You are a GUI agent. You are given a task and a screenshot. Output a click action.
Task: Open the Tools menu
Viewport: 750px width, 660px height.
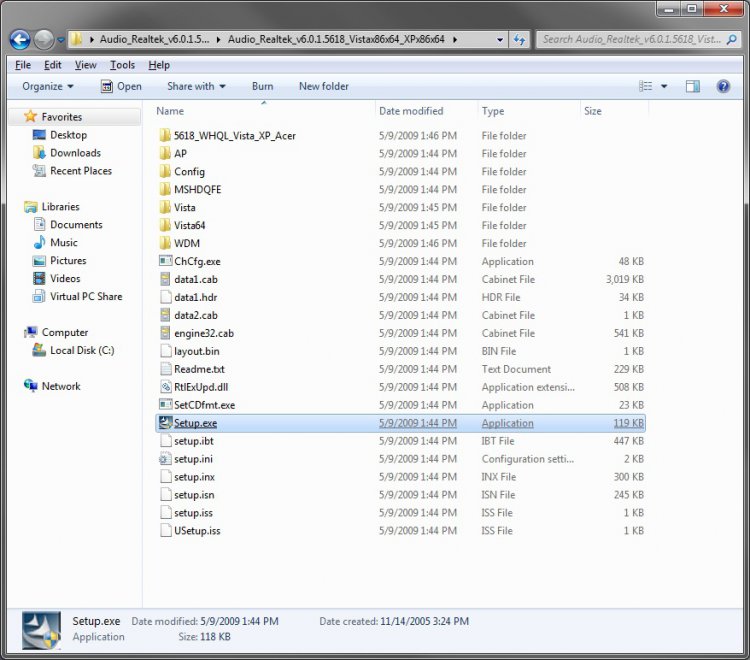[122, 65]
